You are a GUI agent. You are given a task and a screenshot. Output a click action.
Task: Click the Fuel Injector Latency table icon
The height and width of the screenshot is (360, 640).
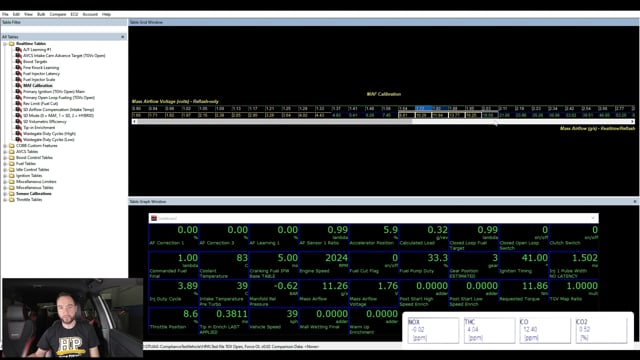click(x=18, y=73)
